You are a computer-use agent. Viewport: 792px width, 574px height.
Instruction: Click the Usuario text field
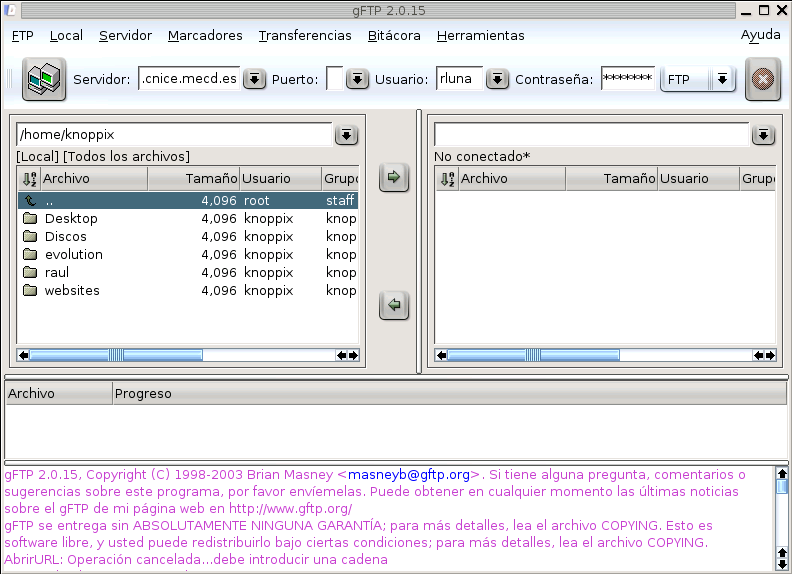[x=459, y=79]
